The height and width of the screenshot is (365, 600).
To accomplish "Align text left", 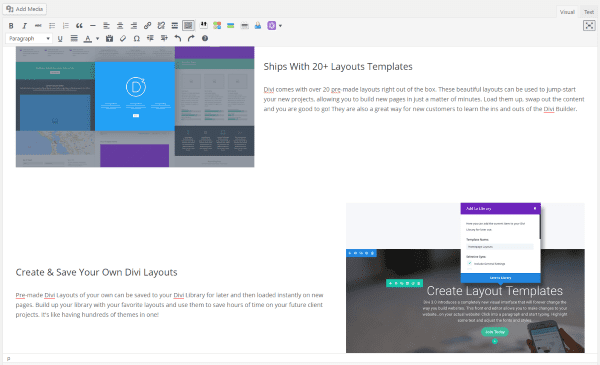I will point(106,26).
